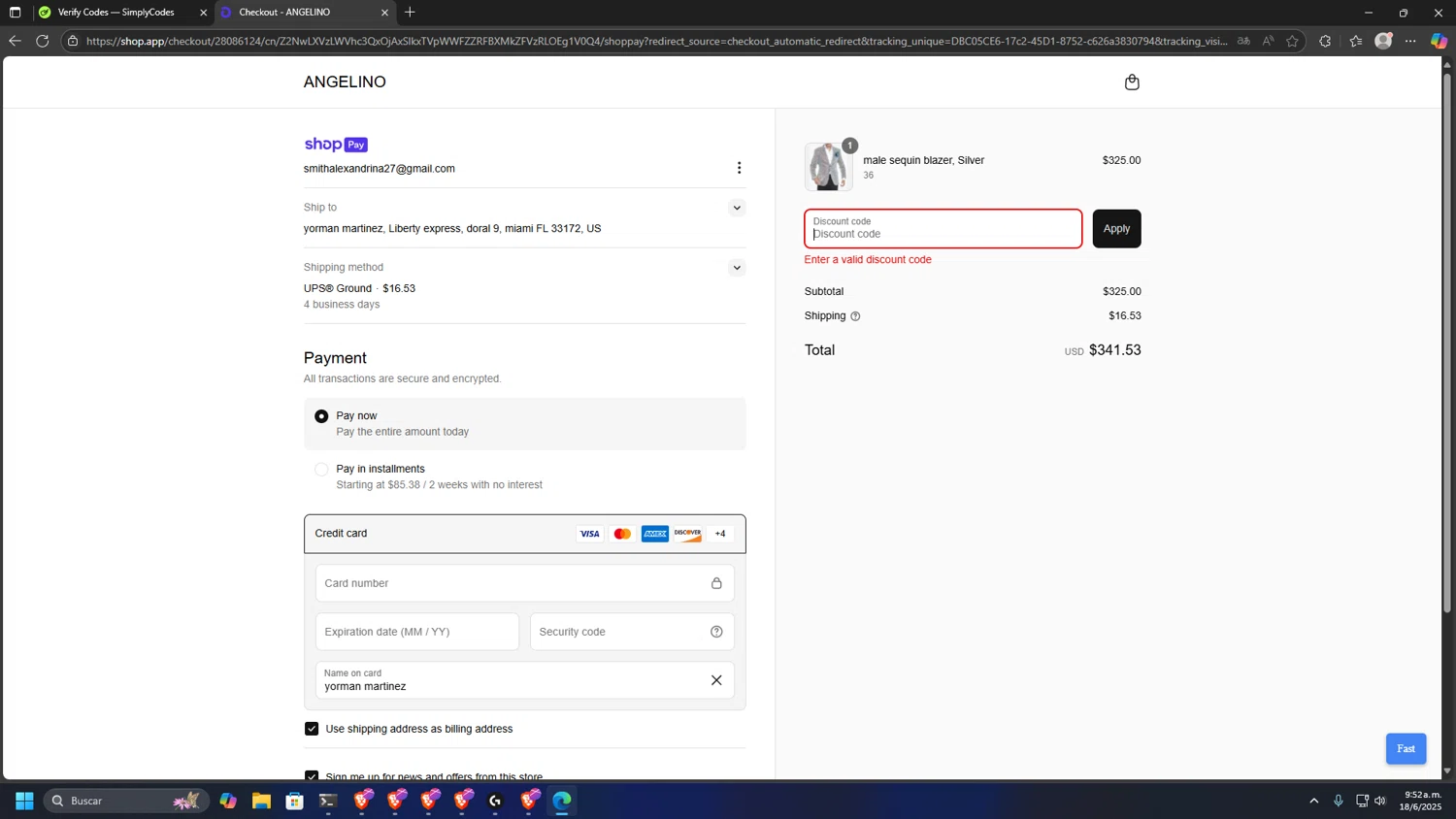Image resolution: width=1456 pixels, height=819 pixels.
Task: Open volume control in system tray
Action: (1380, 801)
